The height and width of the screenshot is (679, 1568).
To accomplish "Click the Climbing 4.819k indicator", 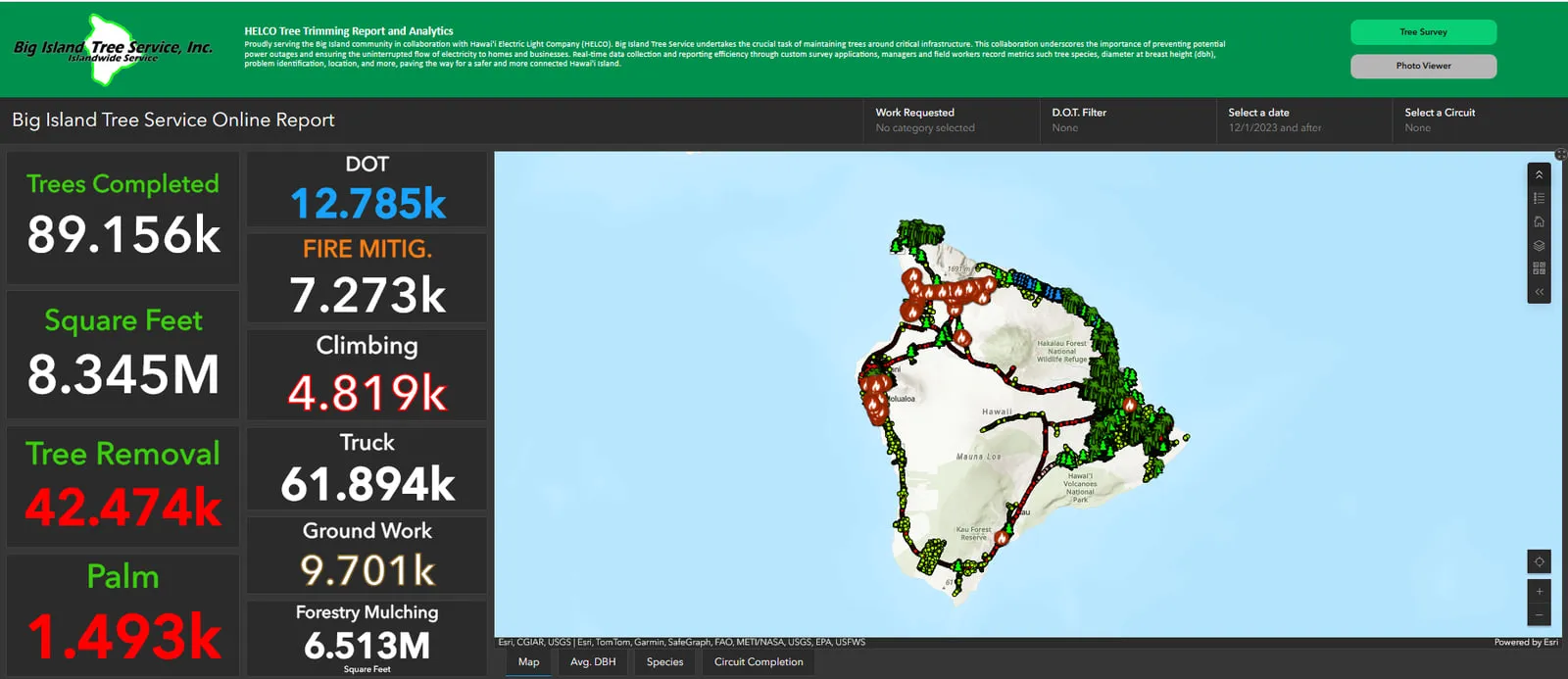I will tap(367, 375).
